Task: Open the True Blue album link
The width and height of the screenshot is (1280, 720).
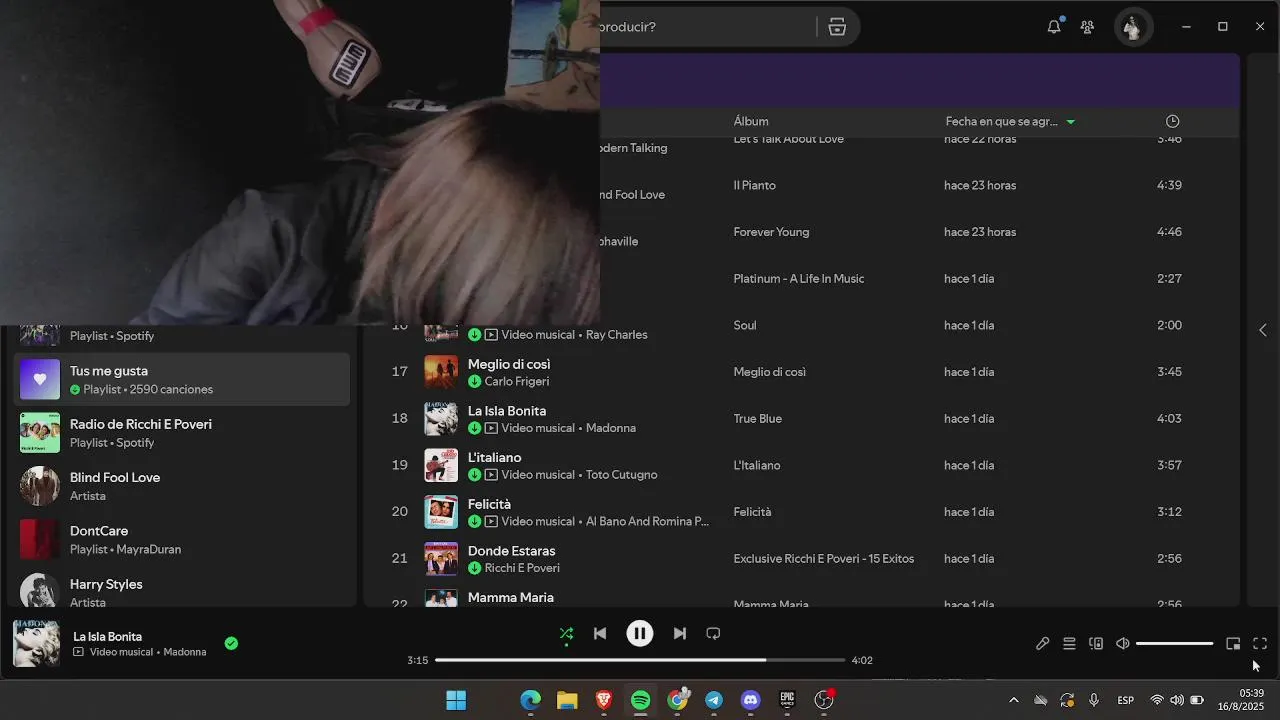Action: pos(757,419)
